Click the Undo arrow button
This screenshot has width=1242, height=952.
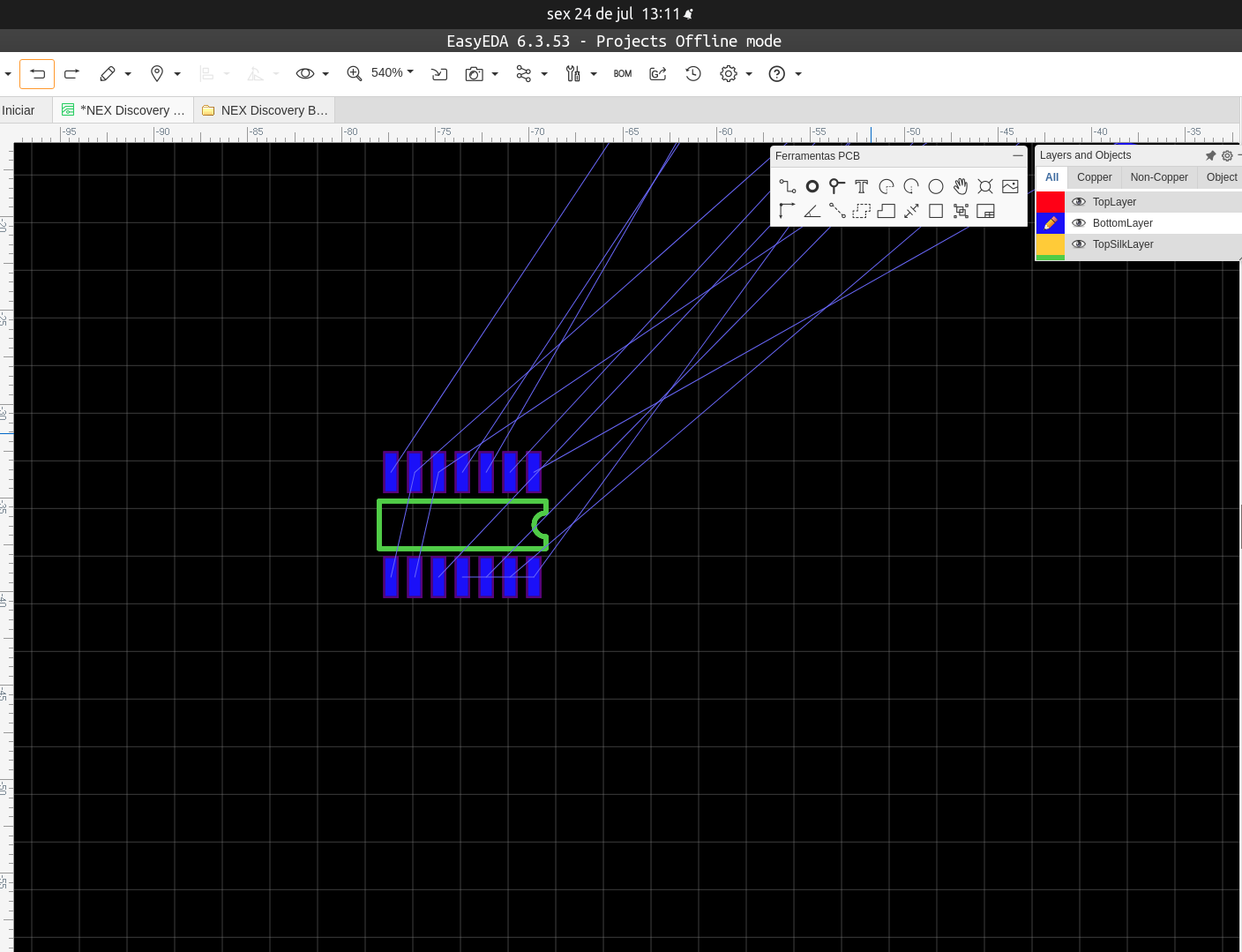coord(37,74)
